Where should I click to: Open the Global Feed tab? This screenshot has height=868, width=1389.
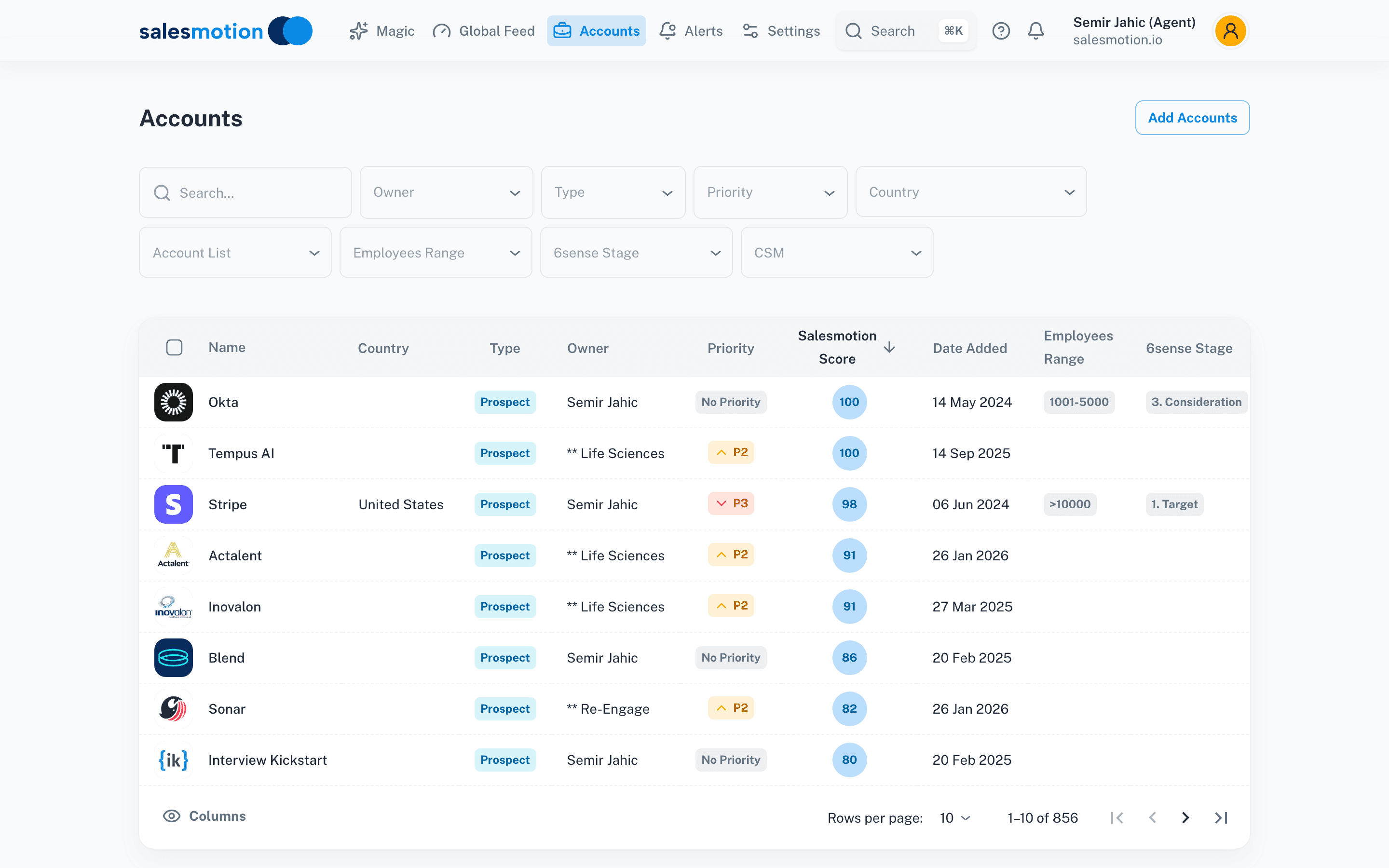483,31
